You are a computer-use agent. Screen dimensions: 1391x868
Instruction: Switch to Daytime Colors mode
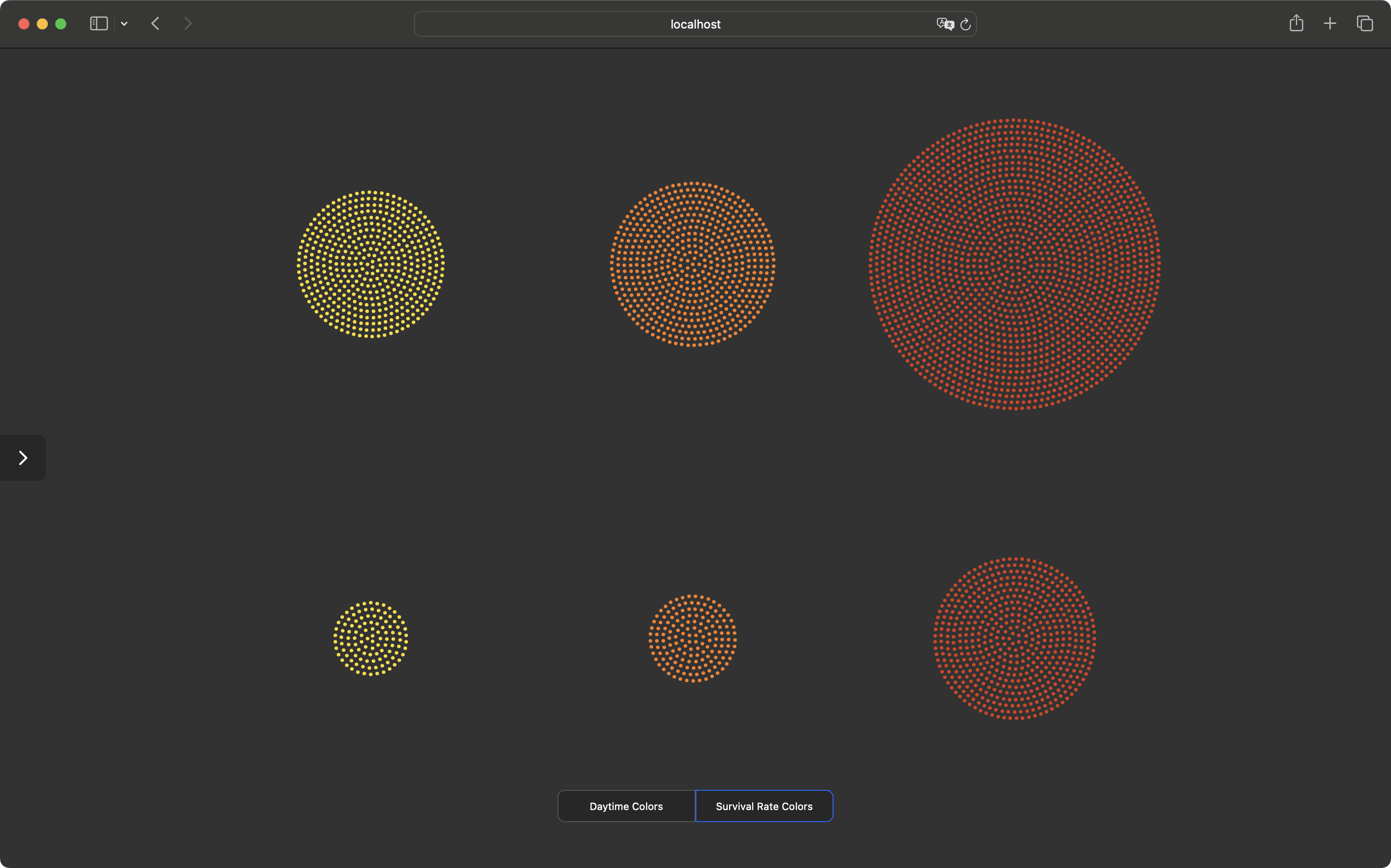tap(626, 806)
